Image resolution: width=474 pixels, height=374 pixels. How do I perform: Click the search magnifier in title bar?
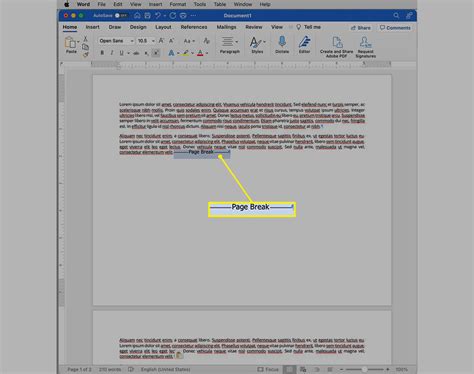(x=396, y=15)
